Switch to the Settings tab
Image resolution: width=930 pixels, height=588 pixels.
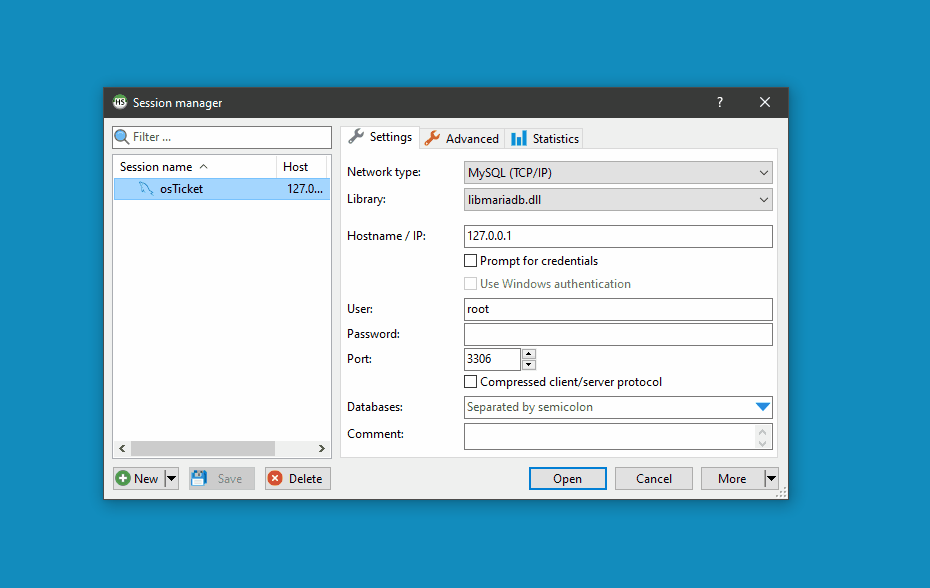(x=380, y=137)
